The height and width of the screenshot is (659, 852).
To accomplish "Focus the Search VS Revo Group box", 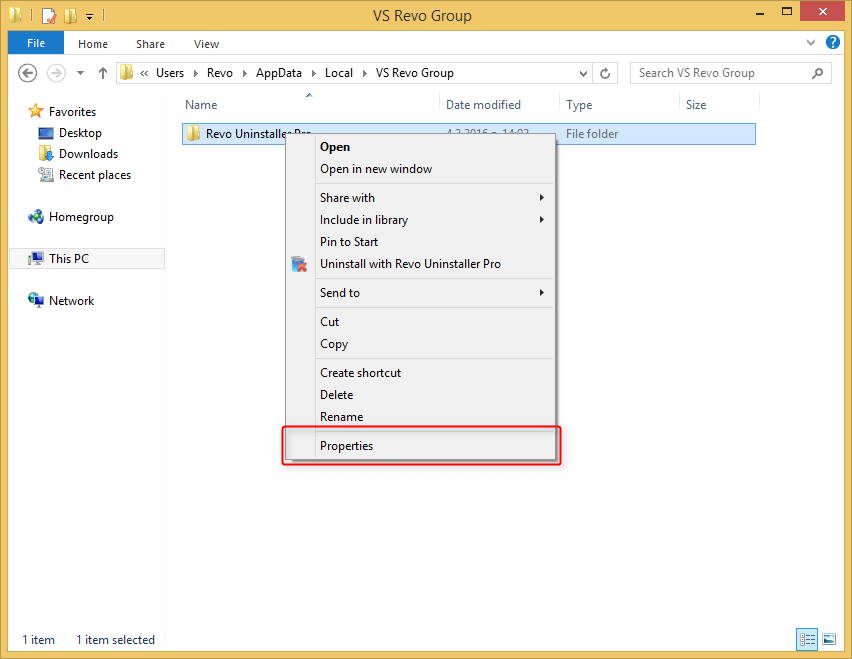I will [x=730, y=73].
